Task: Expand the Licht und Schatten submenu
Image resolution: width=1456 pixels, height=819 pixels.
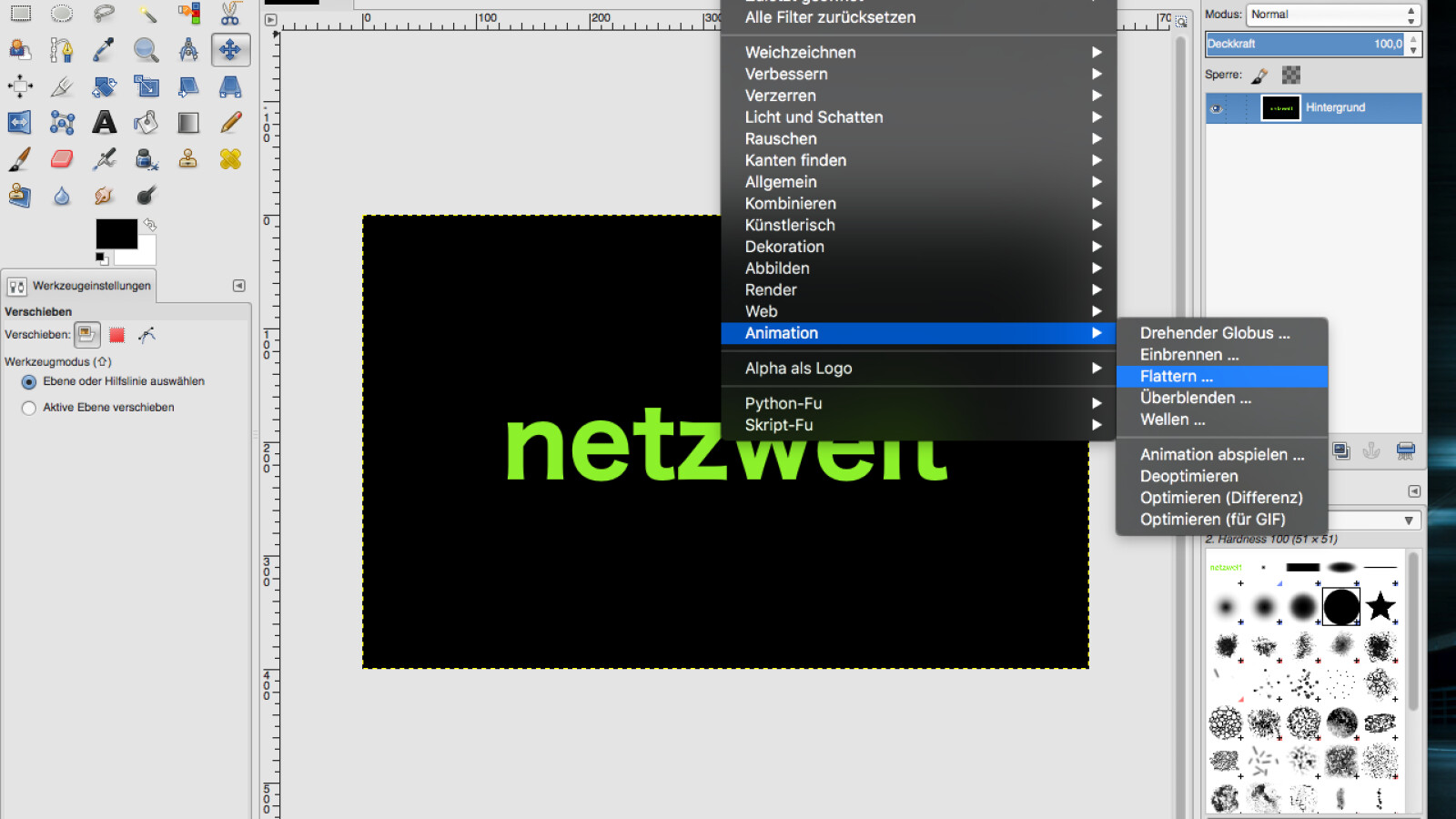Action: [918, 117]
